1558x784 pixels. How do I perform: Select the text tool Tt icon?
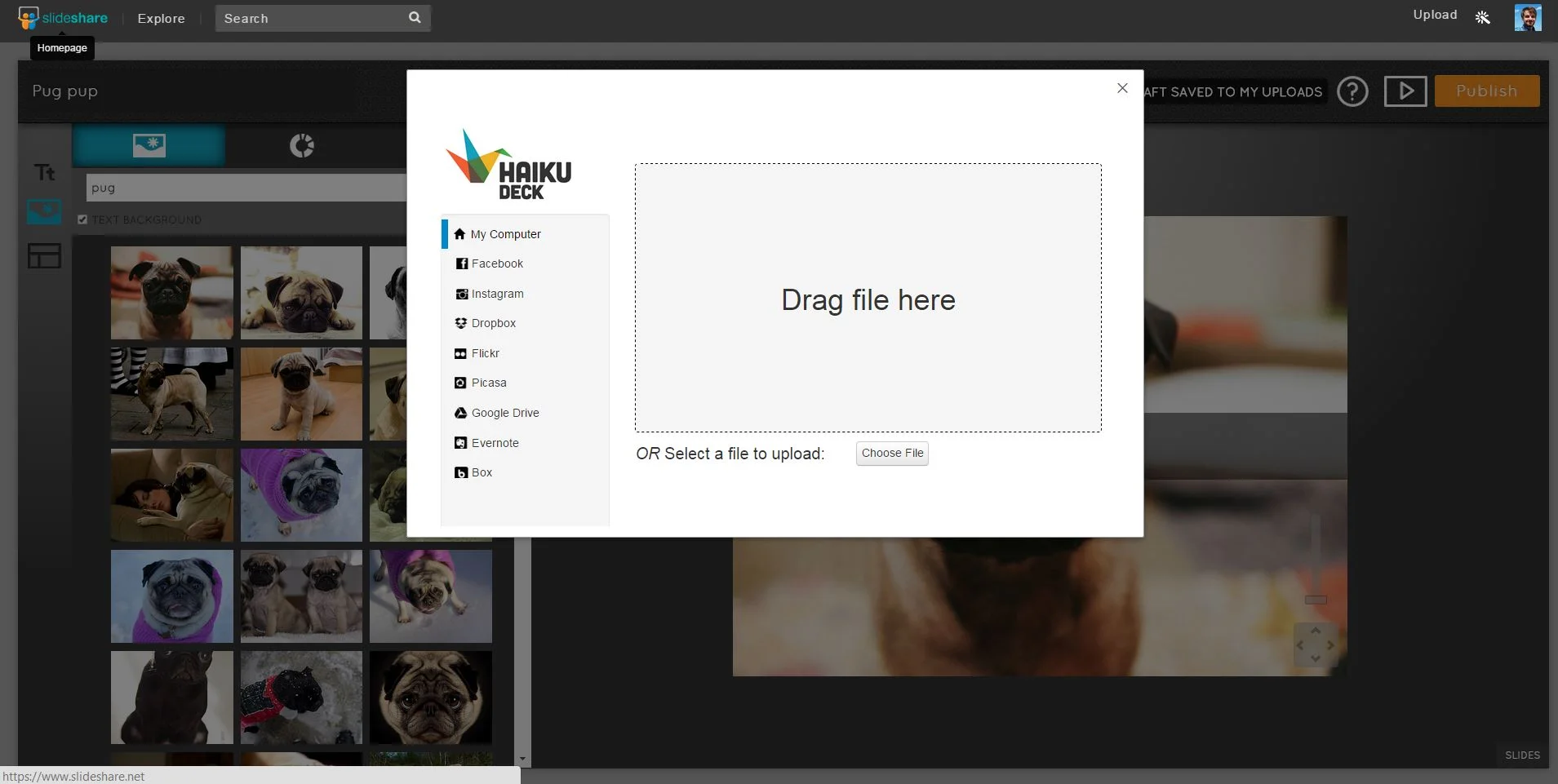44,172
